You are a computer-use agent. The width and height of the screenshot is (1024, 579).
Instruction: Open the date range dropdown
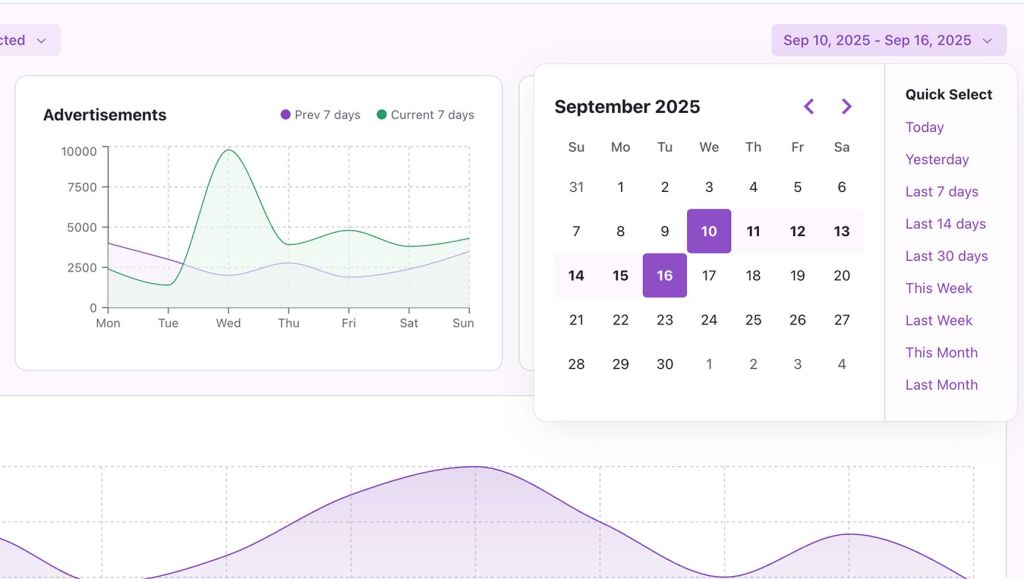pyautogui.click(x=888, y=40)
